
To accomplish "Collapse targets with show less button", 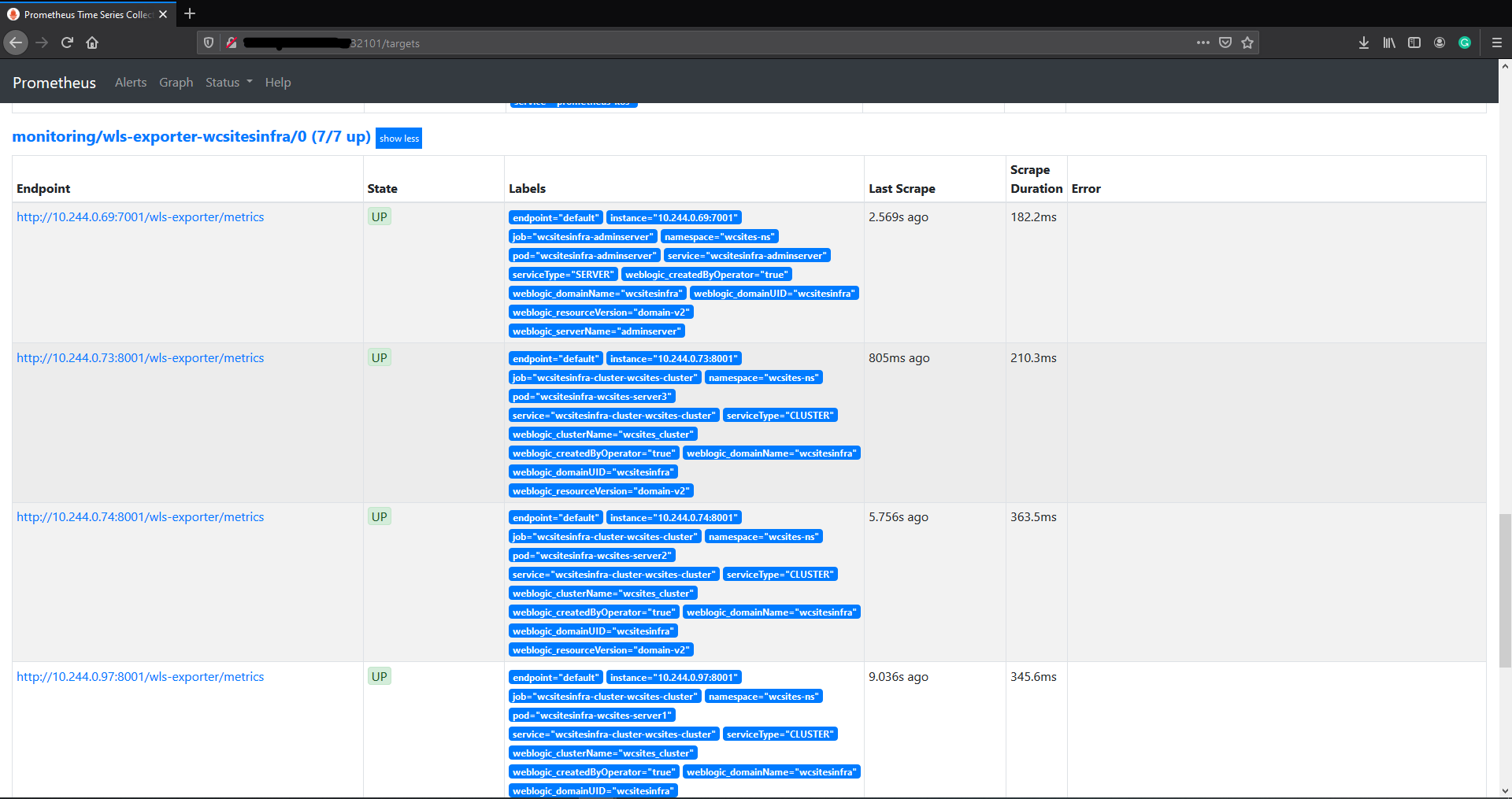I will click(398, 139).
